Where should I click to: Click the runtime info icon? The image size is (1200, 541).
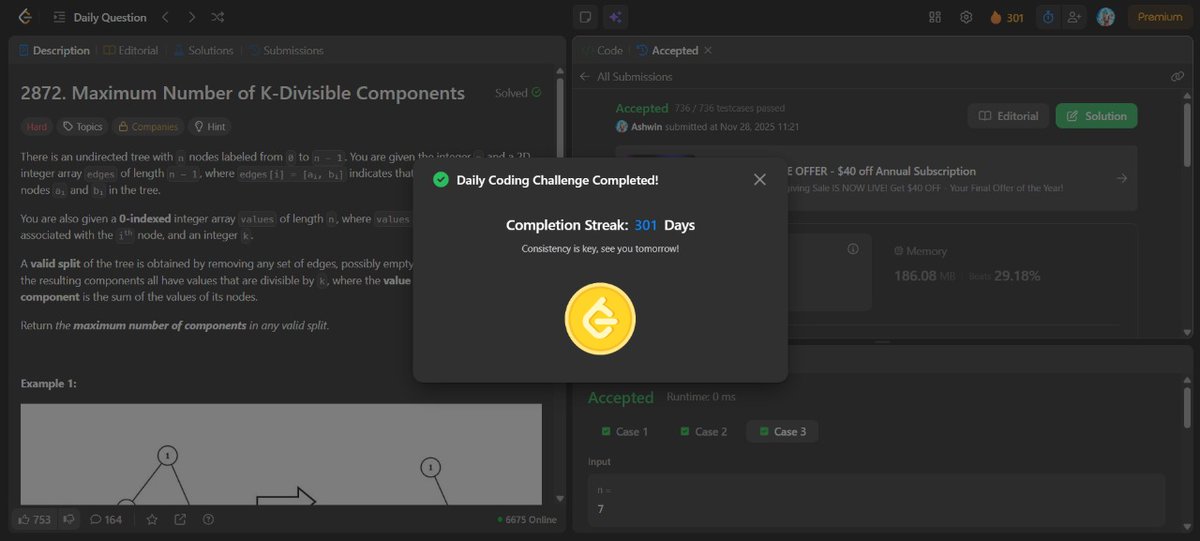click(853, 249)
